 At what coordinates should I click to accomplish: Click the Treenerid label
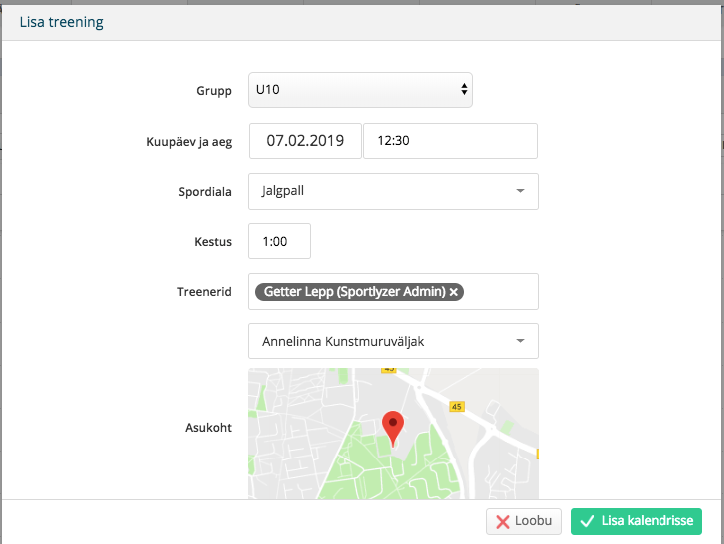click(x=204, y=292)
